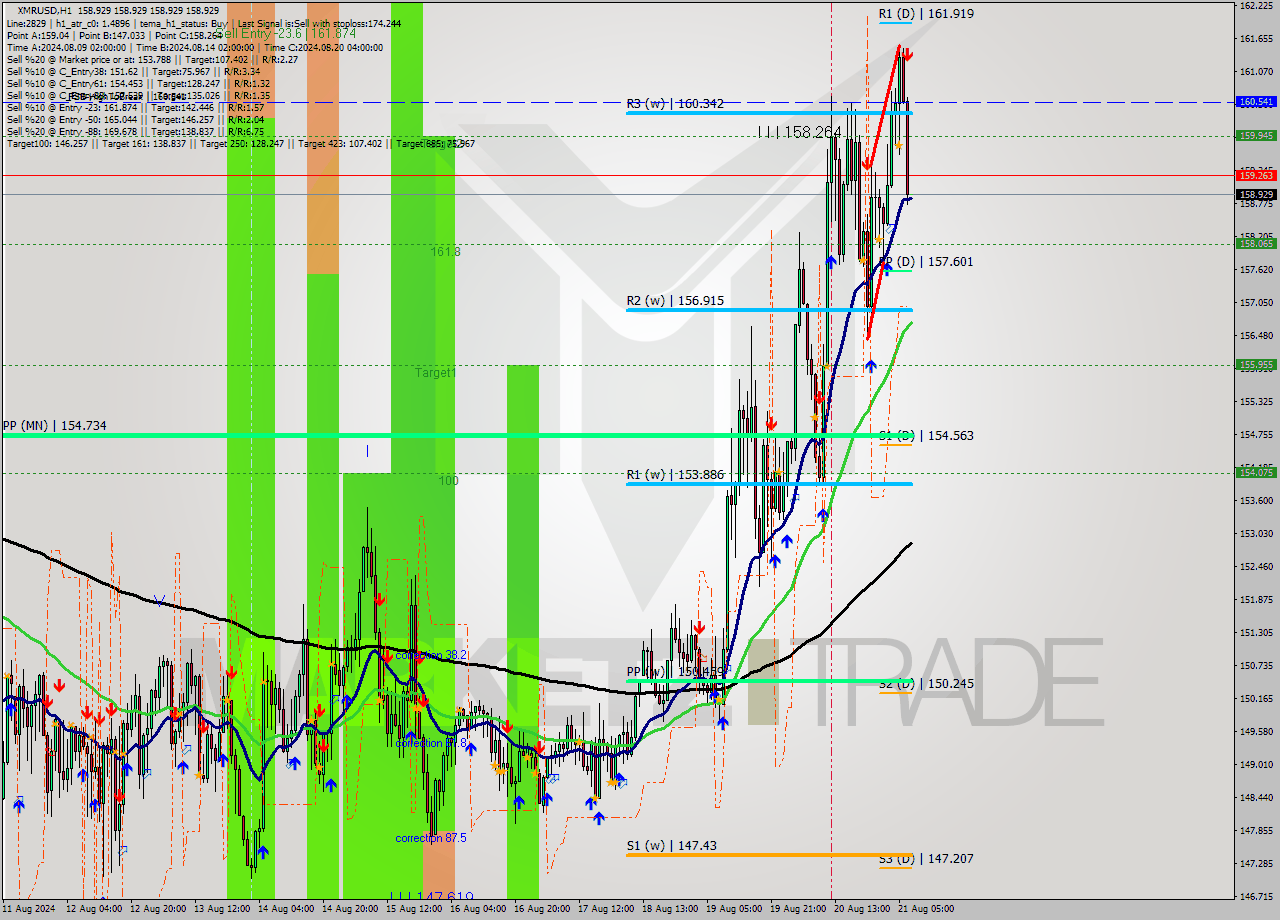Select the R2 (w) | 156.915 label

675,300
